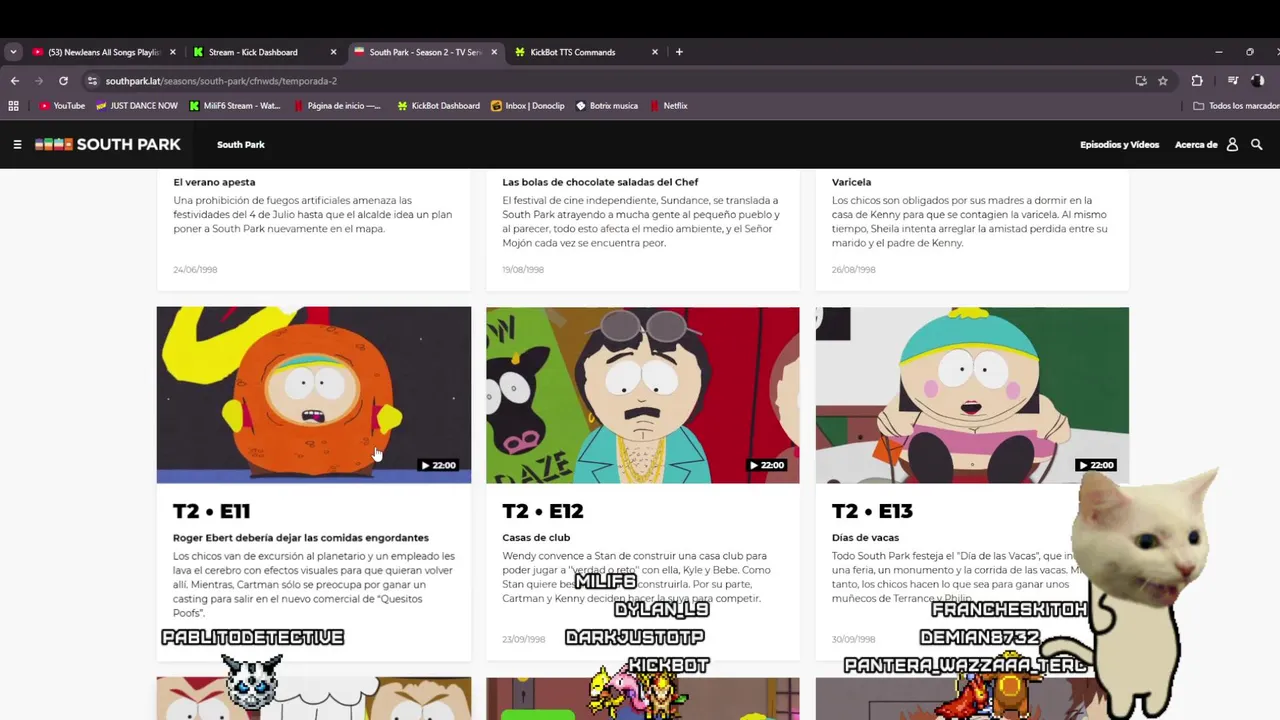Reload the page with refresh icon
1280x720 pixels.
[63, 81]
